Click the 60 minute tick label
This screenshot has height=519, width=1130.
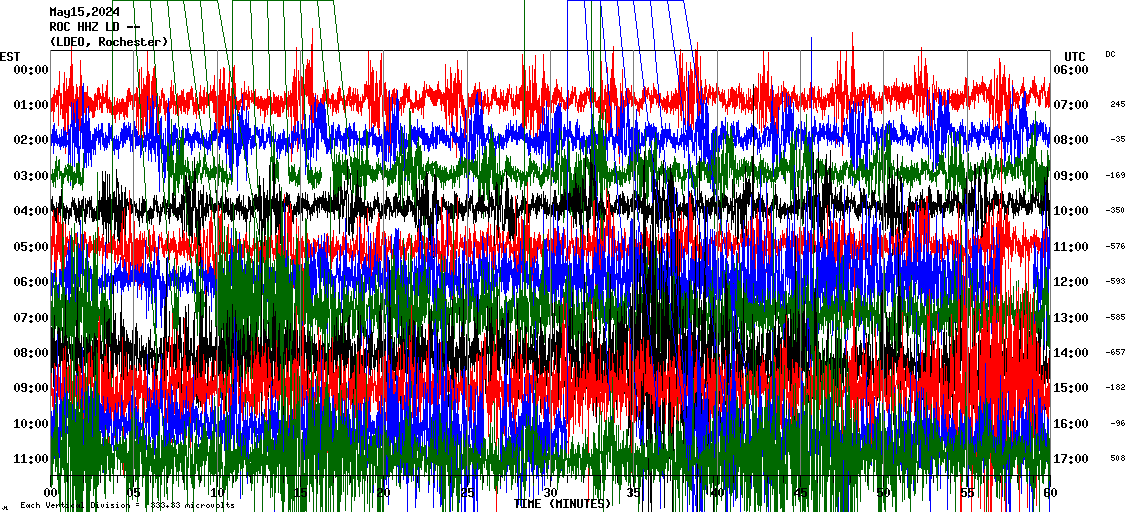[x=1049, y=493]
